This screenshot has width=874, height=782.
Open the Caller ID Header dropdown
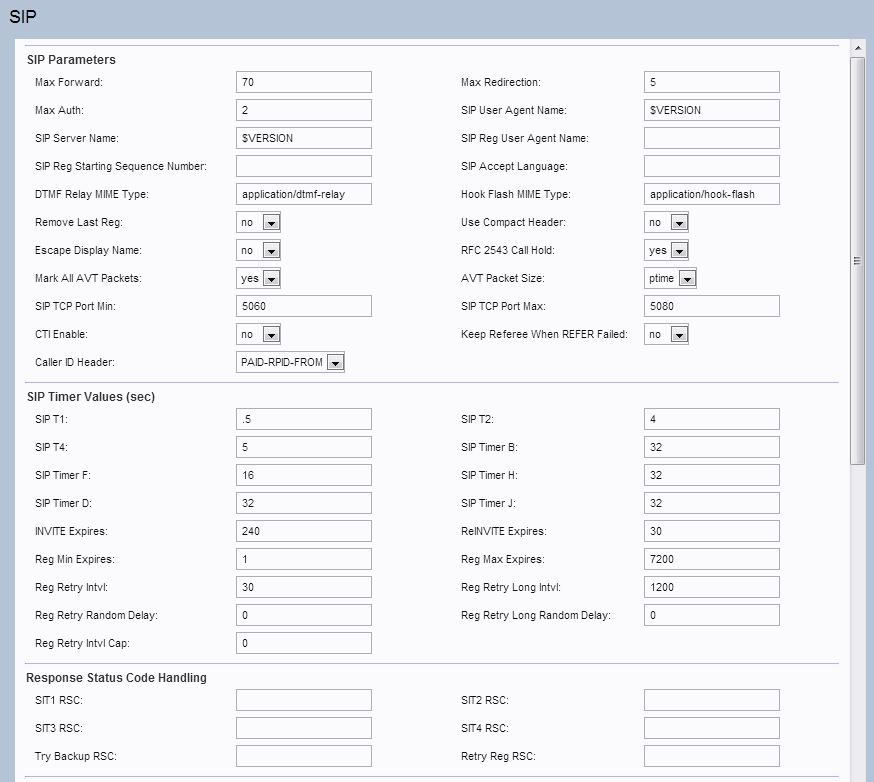pos(290,362)
